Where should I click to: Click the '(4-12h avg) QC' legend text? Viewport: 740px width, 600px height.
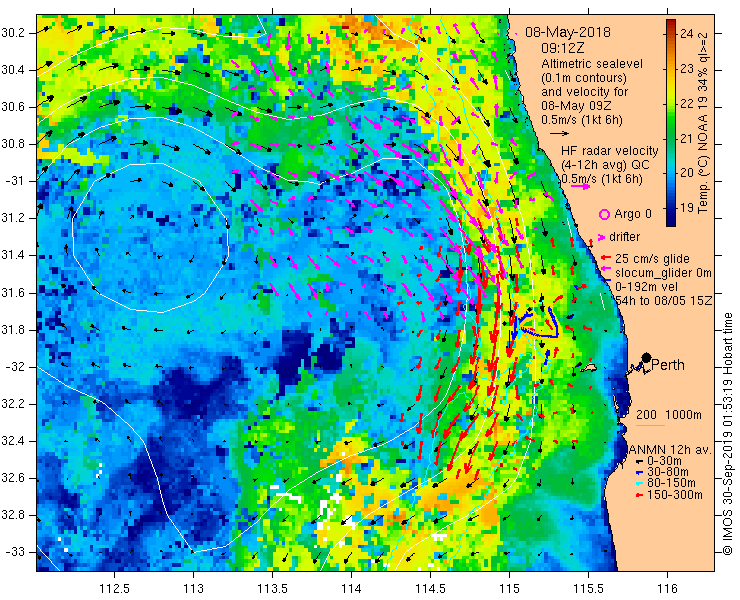coord(605,165)
